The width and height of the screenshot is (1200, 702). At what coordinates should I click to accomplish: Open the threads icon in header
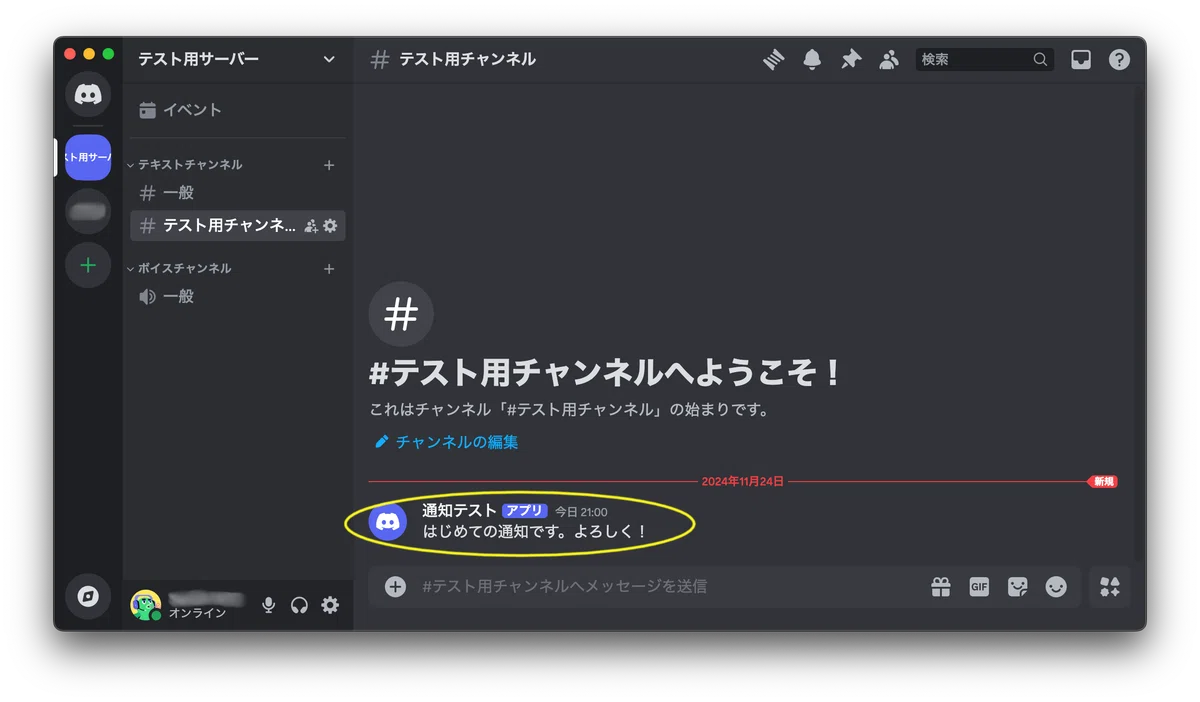tap(773, 60)
